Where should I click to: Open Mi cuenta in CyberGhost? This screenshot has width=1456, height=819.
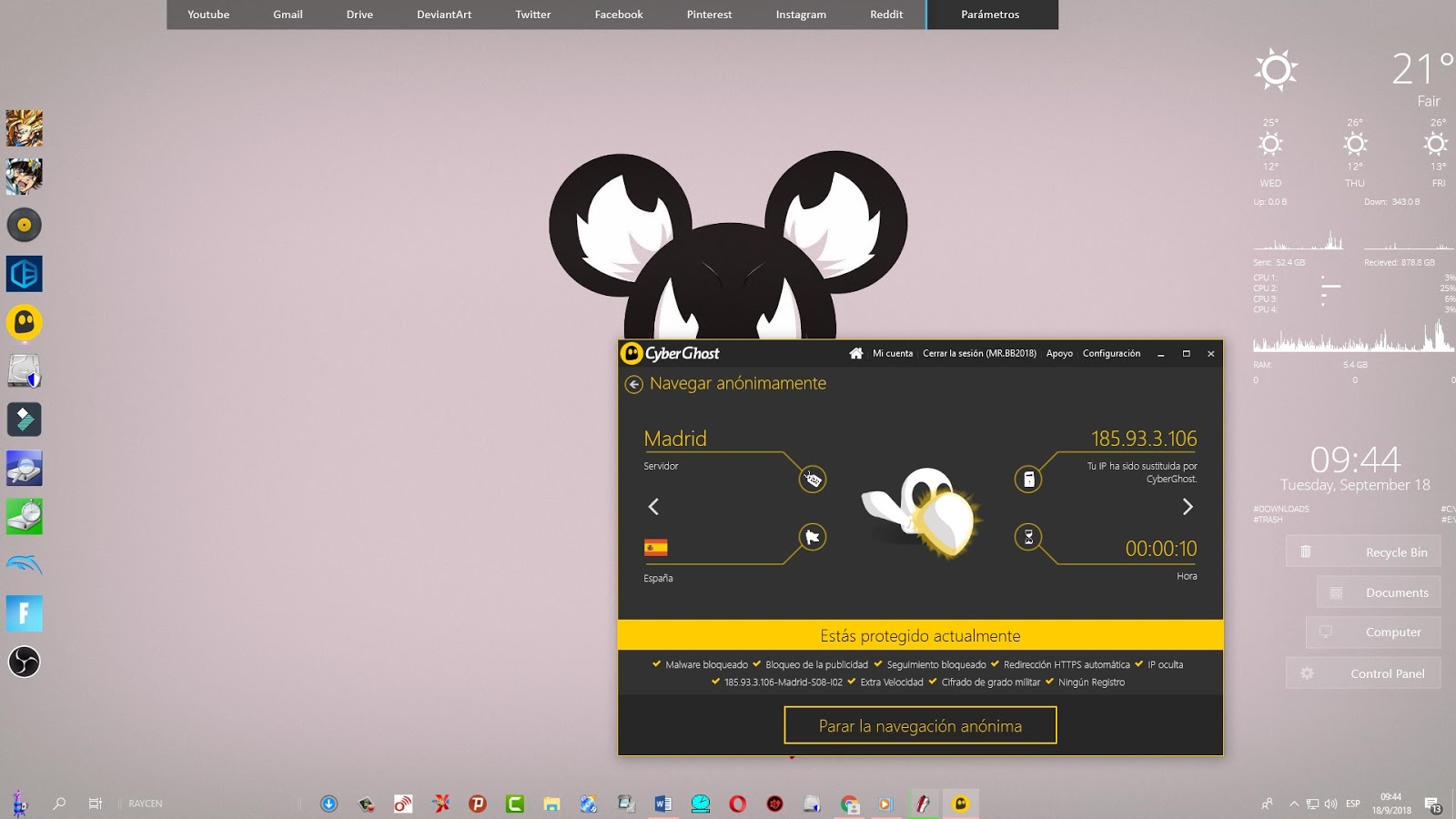893,353
